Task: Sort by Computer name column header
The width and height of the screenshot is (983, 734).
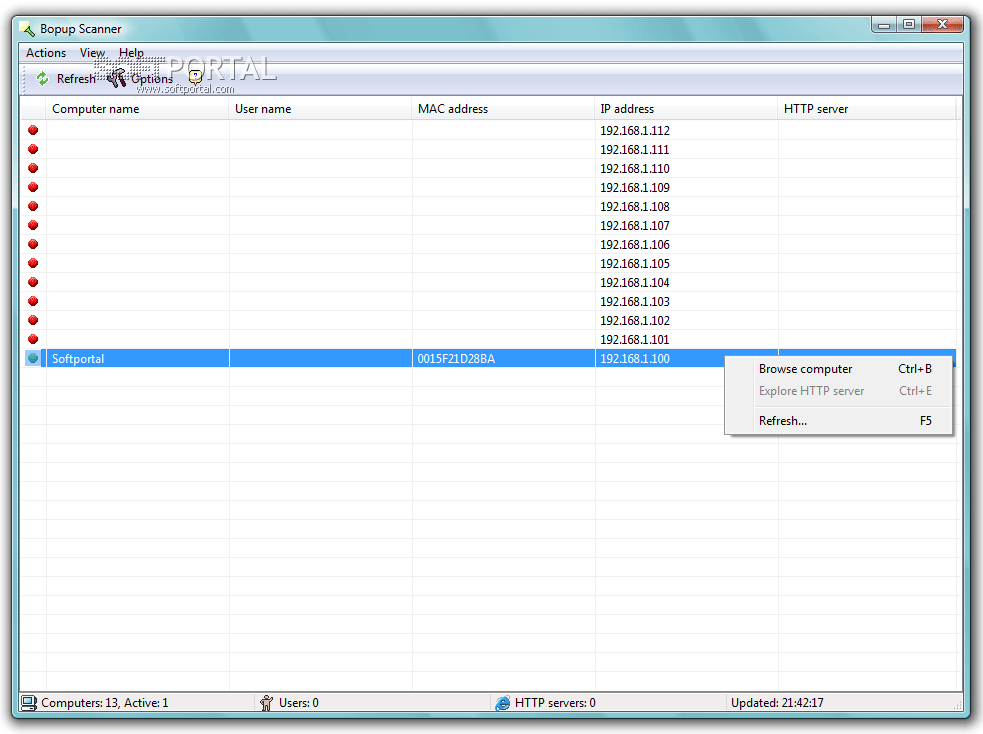Action: 137,108
